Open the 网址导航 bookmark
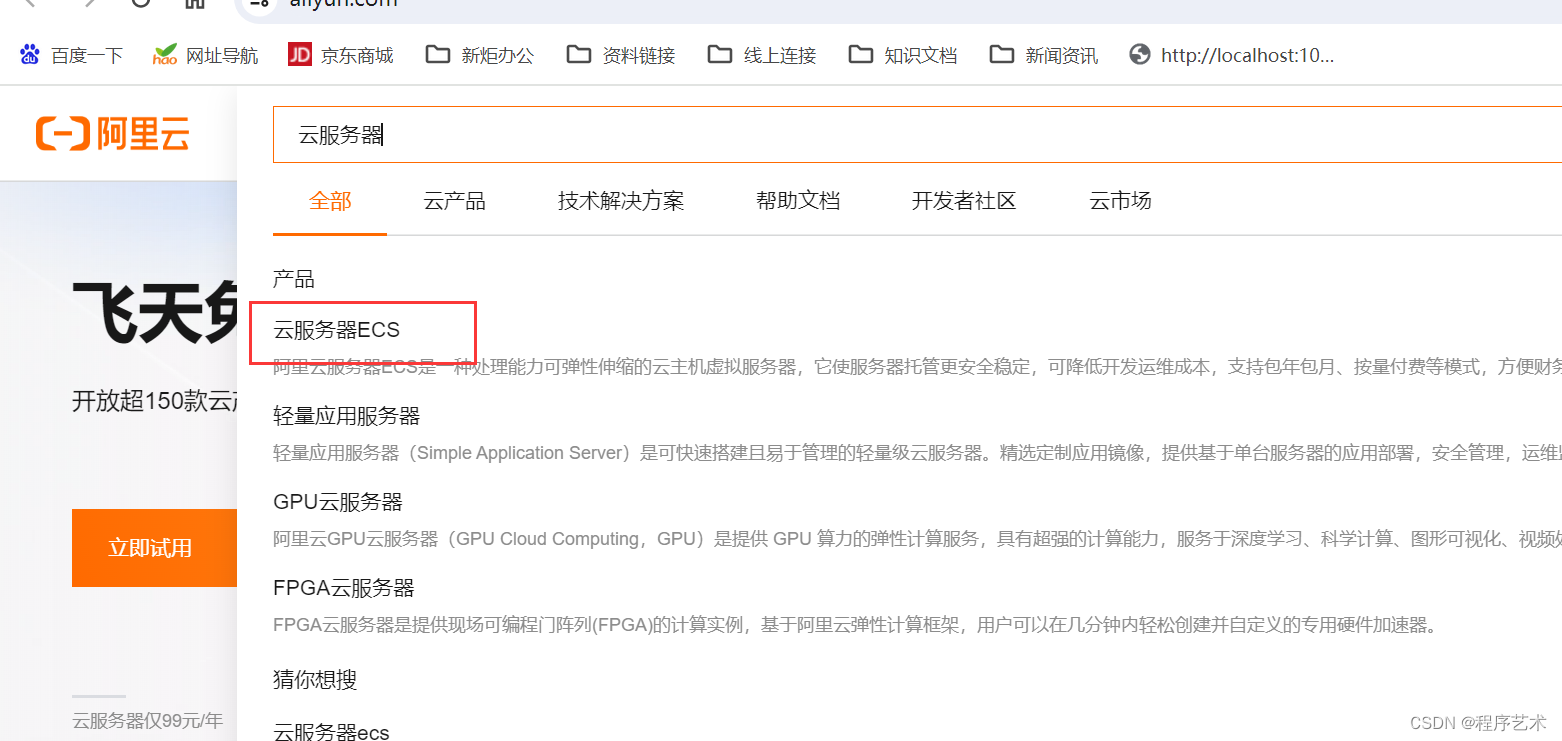This screenshot has height=741, width=1562. click(x=206, y=55)
